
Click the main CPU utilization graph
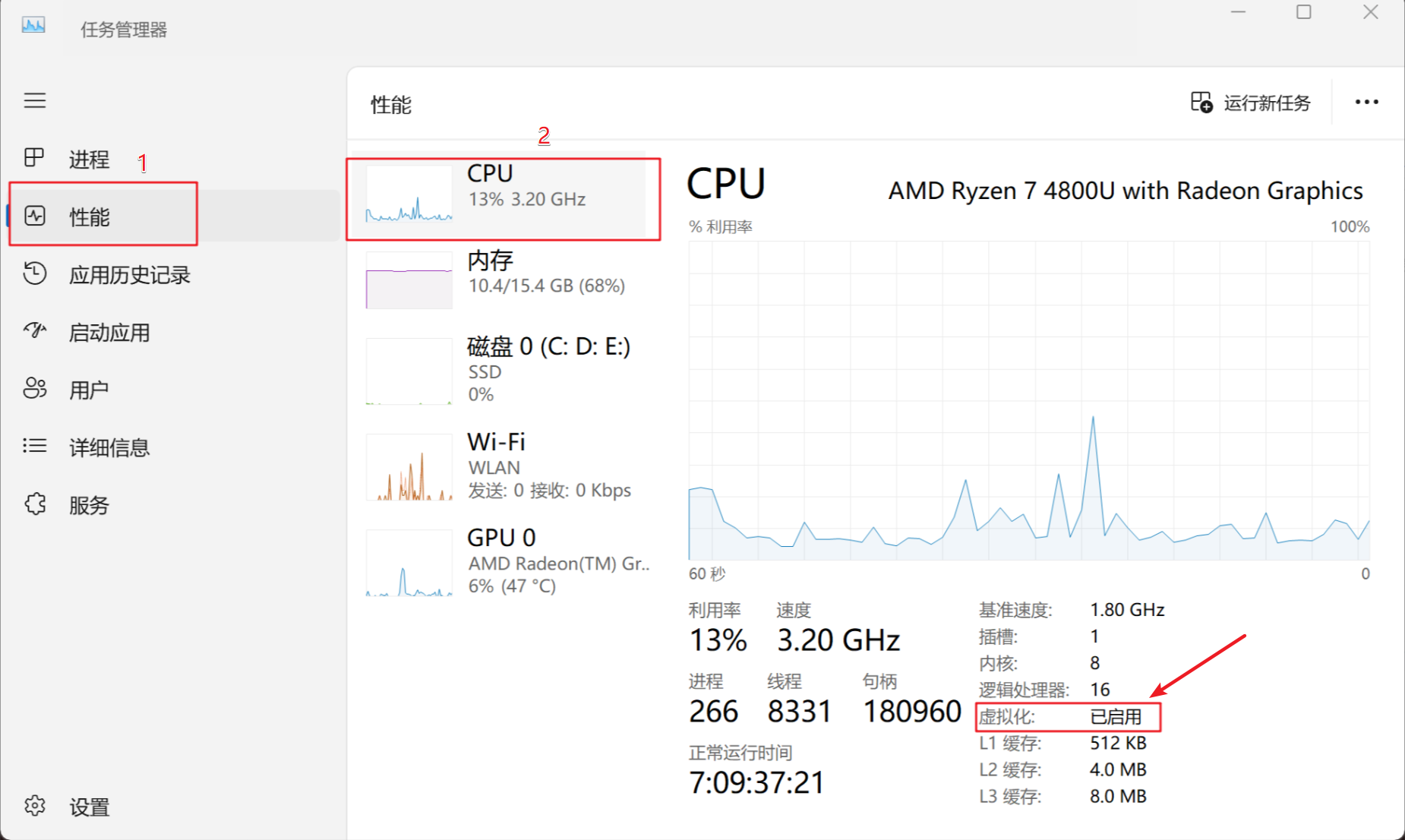click(x=1028, y=401)
